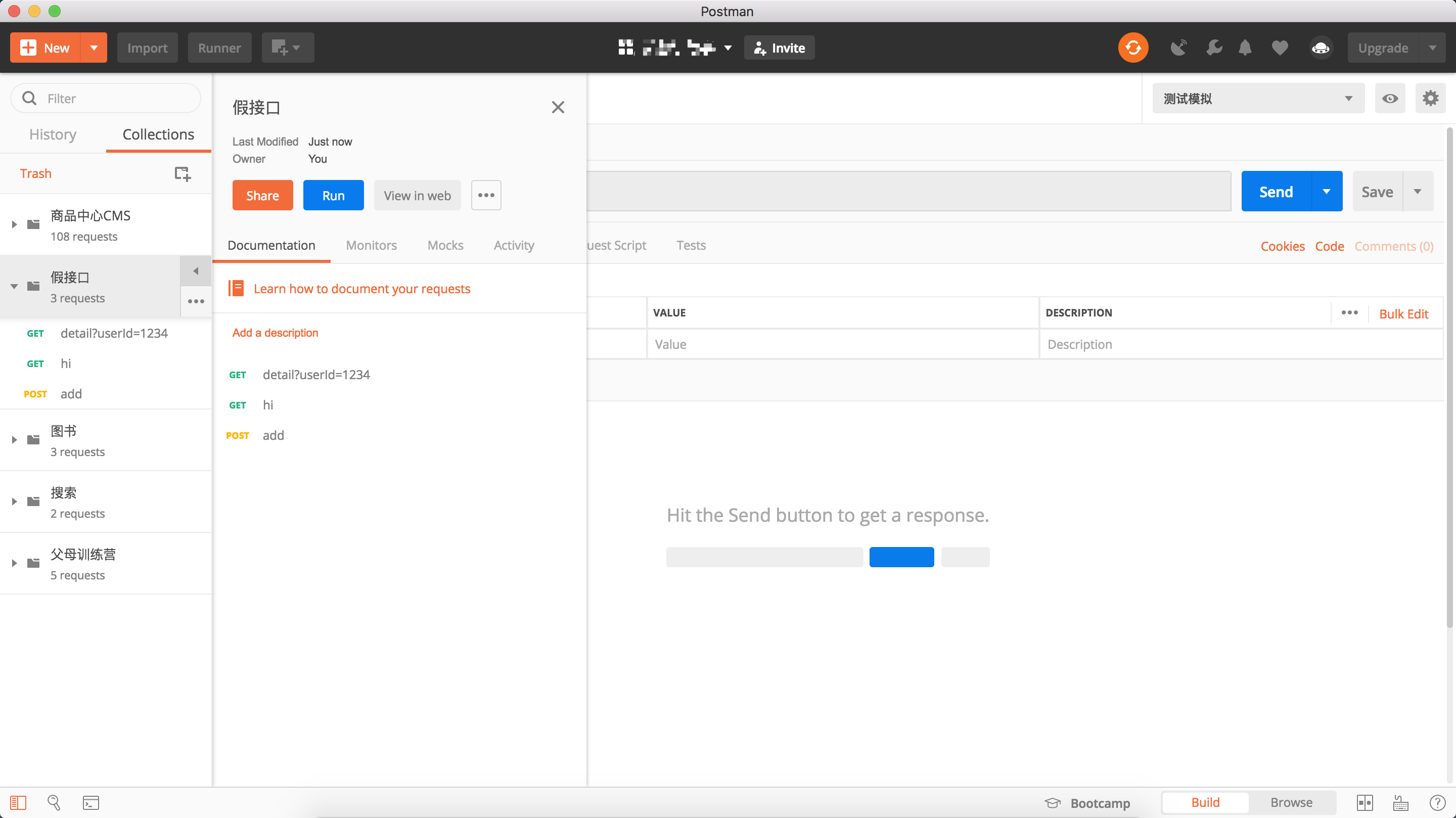Click the Filter magnifier icon

[29, 99]
